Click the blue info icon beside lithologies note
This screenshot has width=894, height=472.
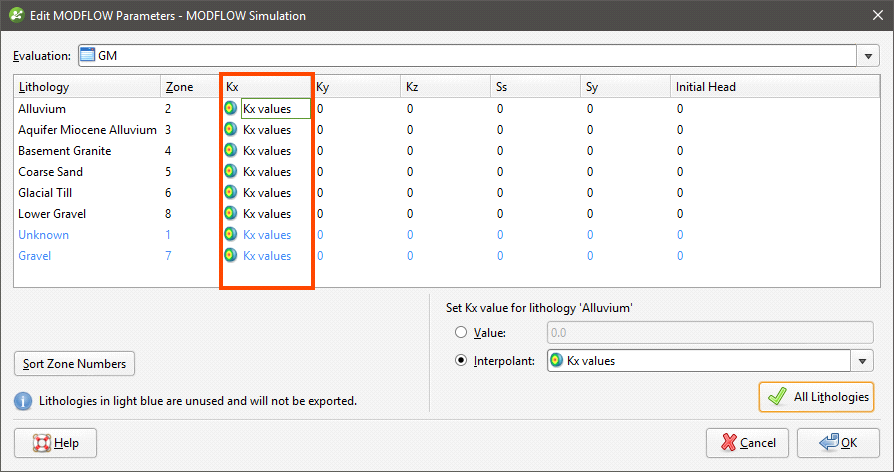[23, 401]
